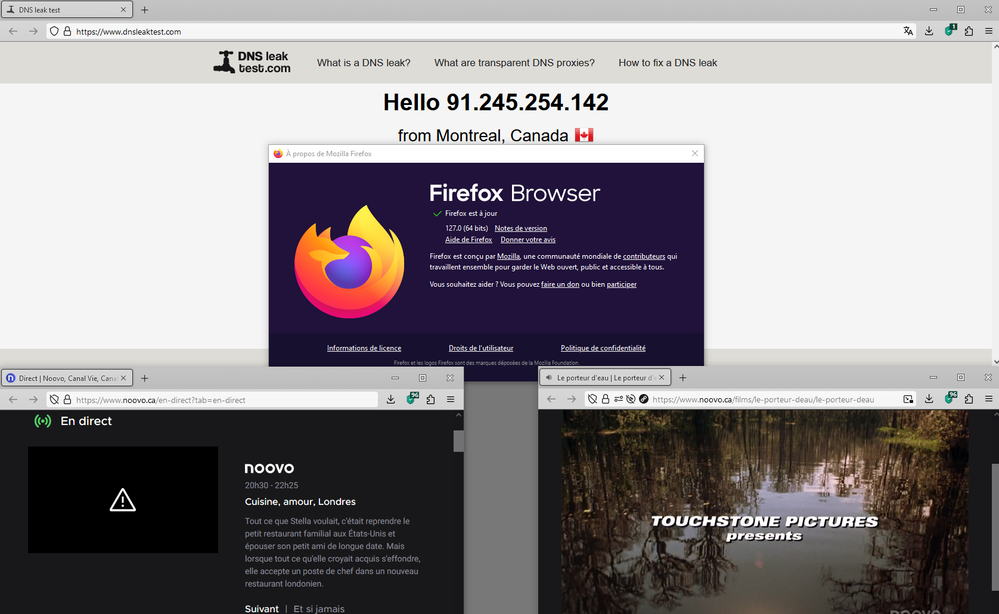Open the hamburger menu in the DNS leak test window

(989, 31)
